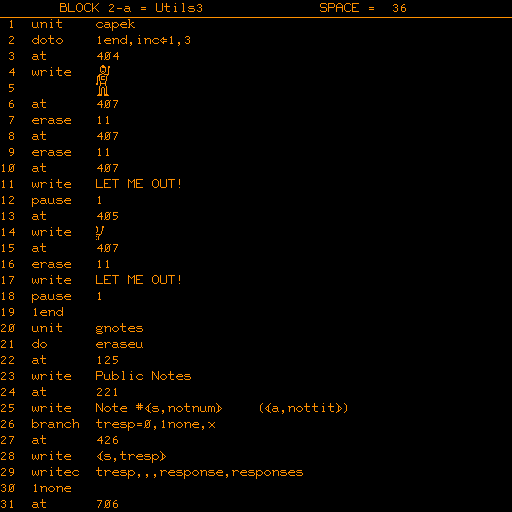Click the SPACE = 36 indicator
This screenshot has height=512, width=512.
363,8
